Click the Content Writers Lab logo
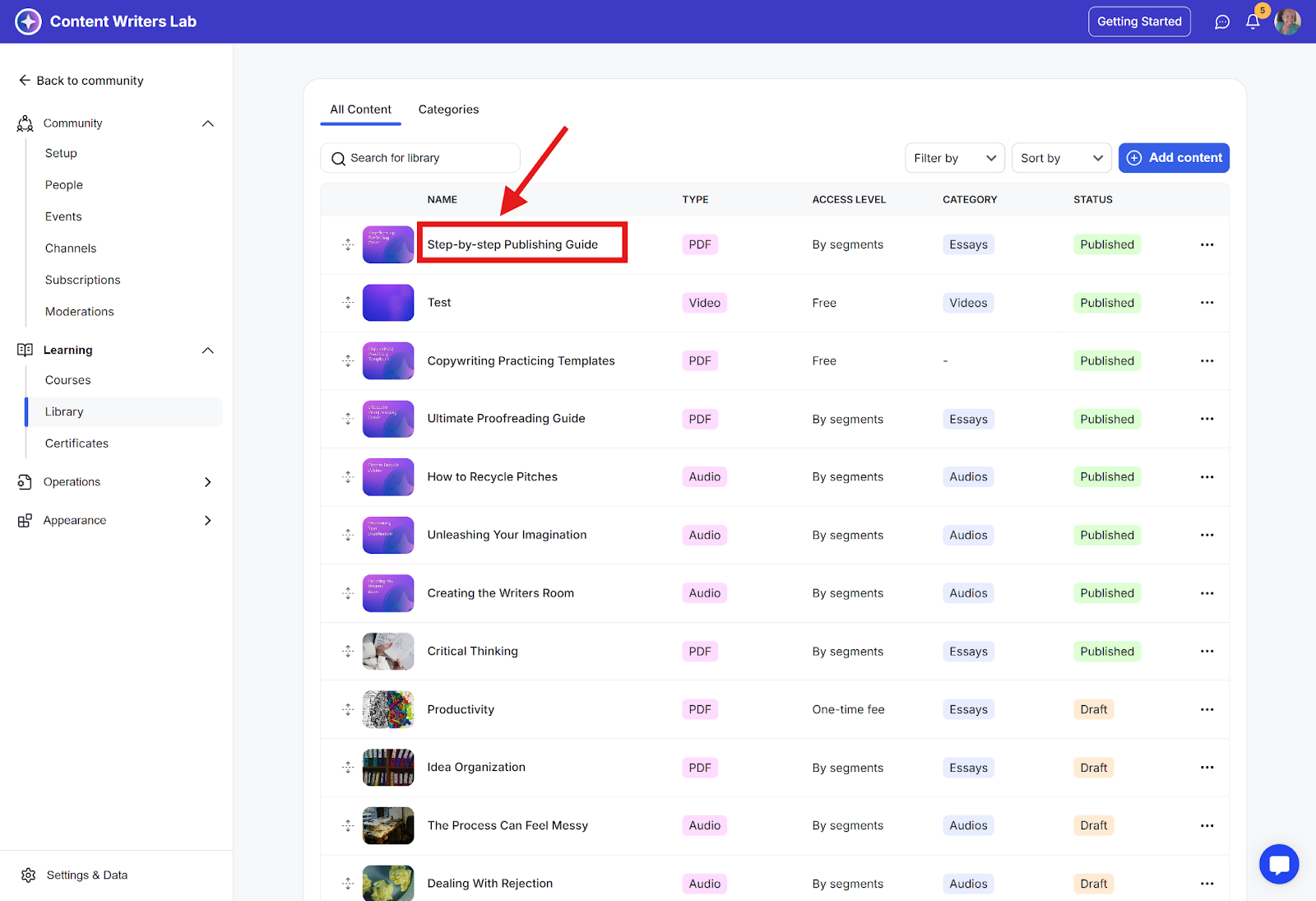The height and width of the screenshot is (901, 1316). pos(28,21)
